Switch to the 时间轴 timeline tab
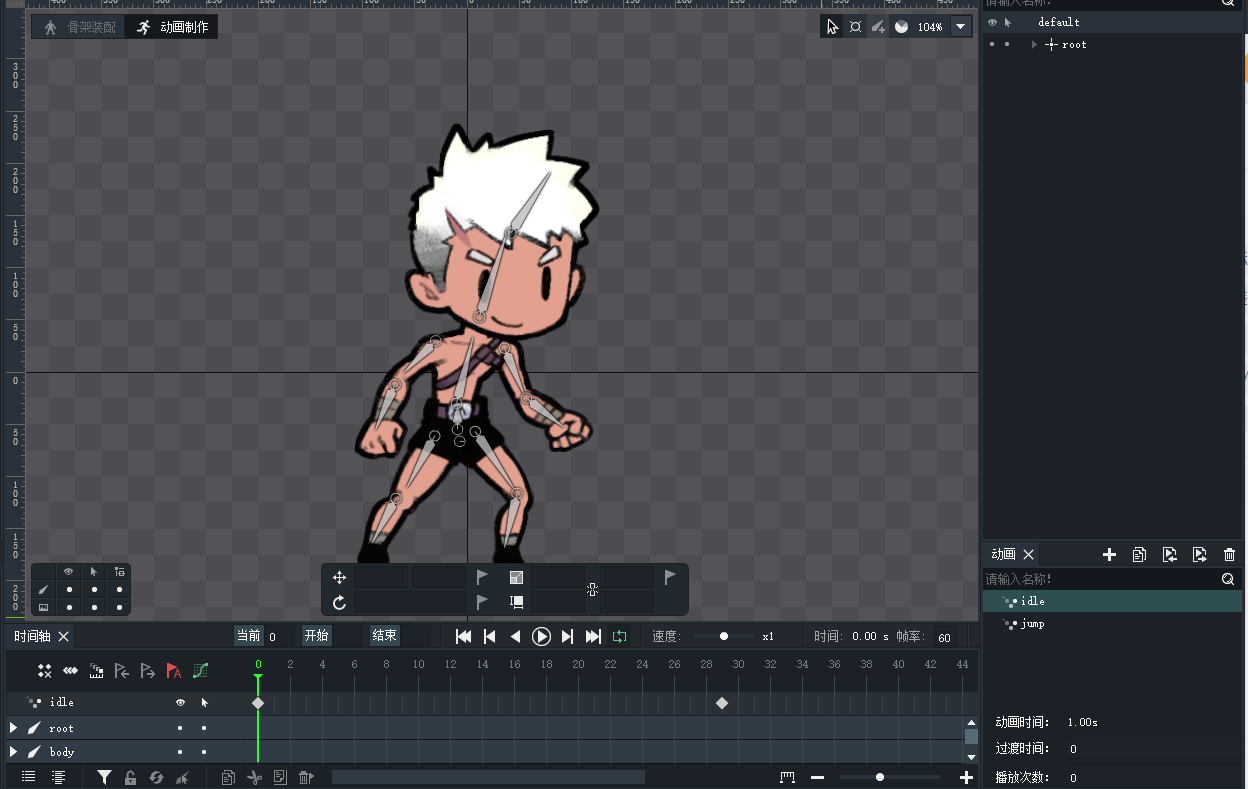This screenshot has width=1248, height=789. 32,636
